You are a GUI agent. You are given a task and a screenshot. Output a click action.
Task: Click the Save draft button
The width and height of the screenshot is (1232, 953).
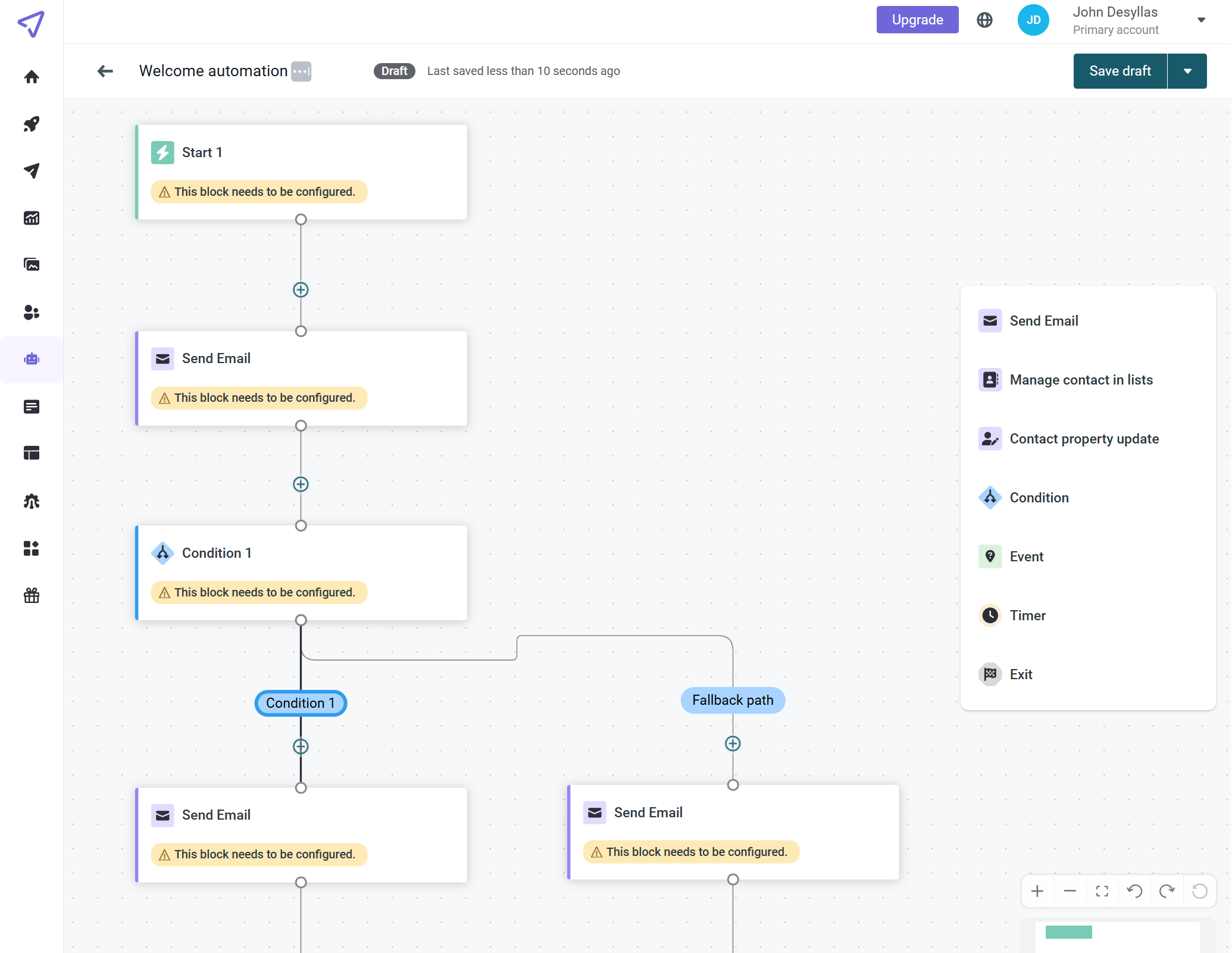(1120, 71)
